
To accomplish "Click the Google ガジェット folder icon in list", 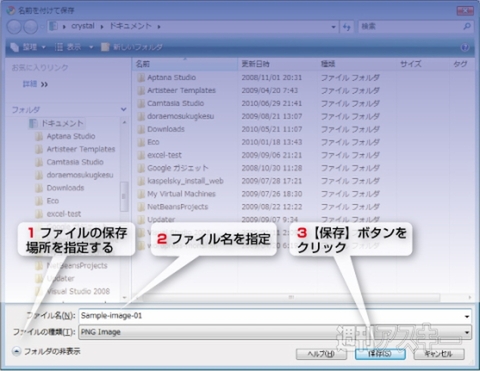I will click(141, 168).
